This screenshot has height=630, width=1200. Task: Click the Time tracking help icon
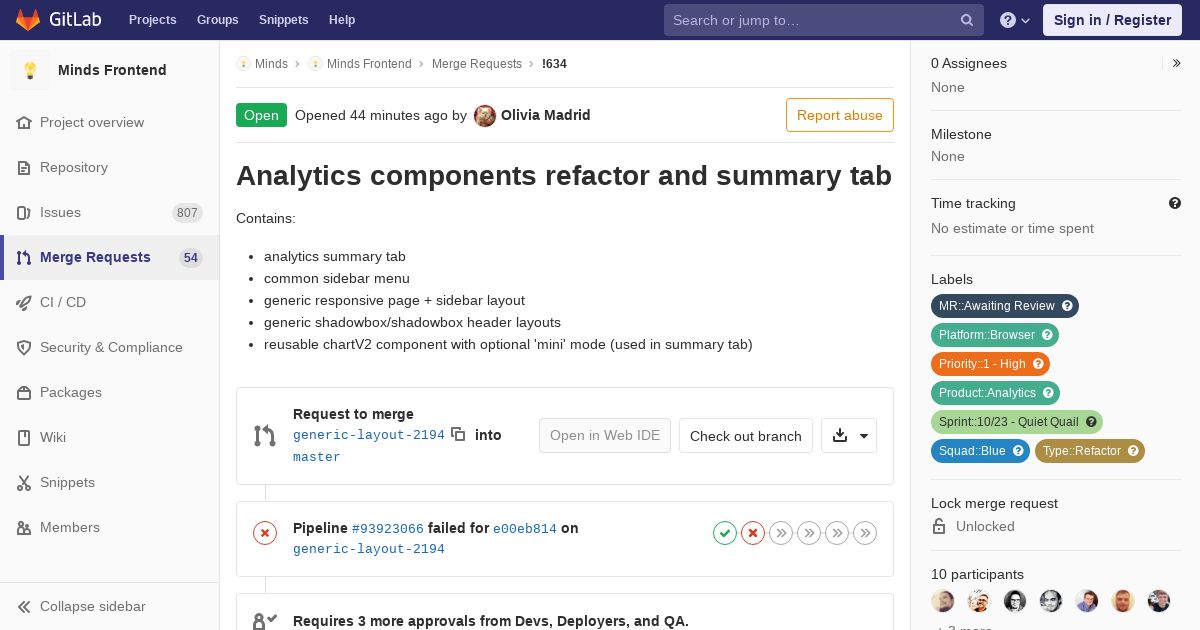coord(1175,203)
